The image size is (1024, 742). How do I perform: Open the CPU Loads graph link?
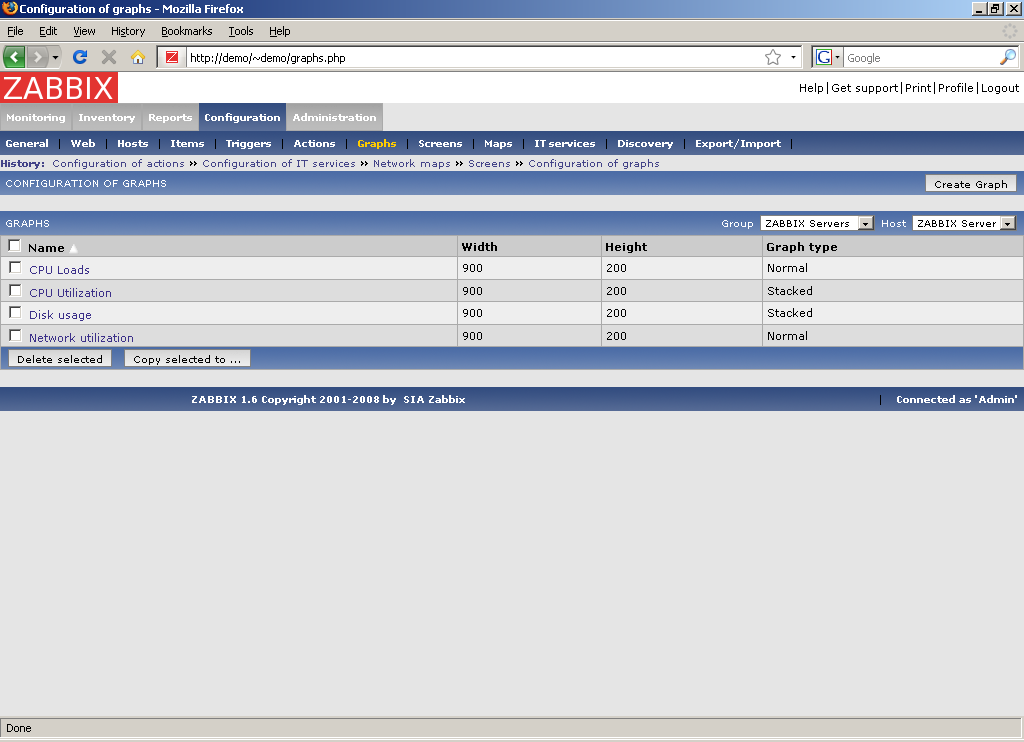click(59, 270)
